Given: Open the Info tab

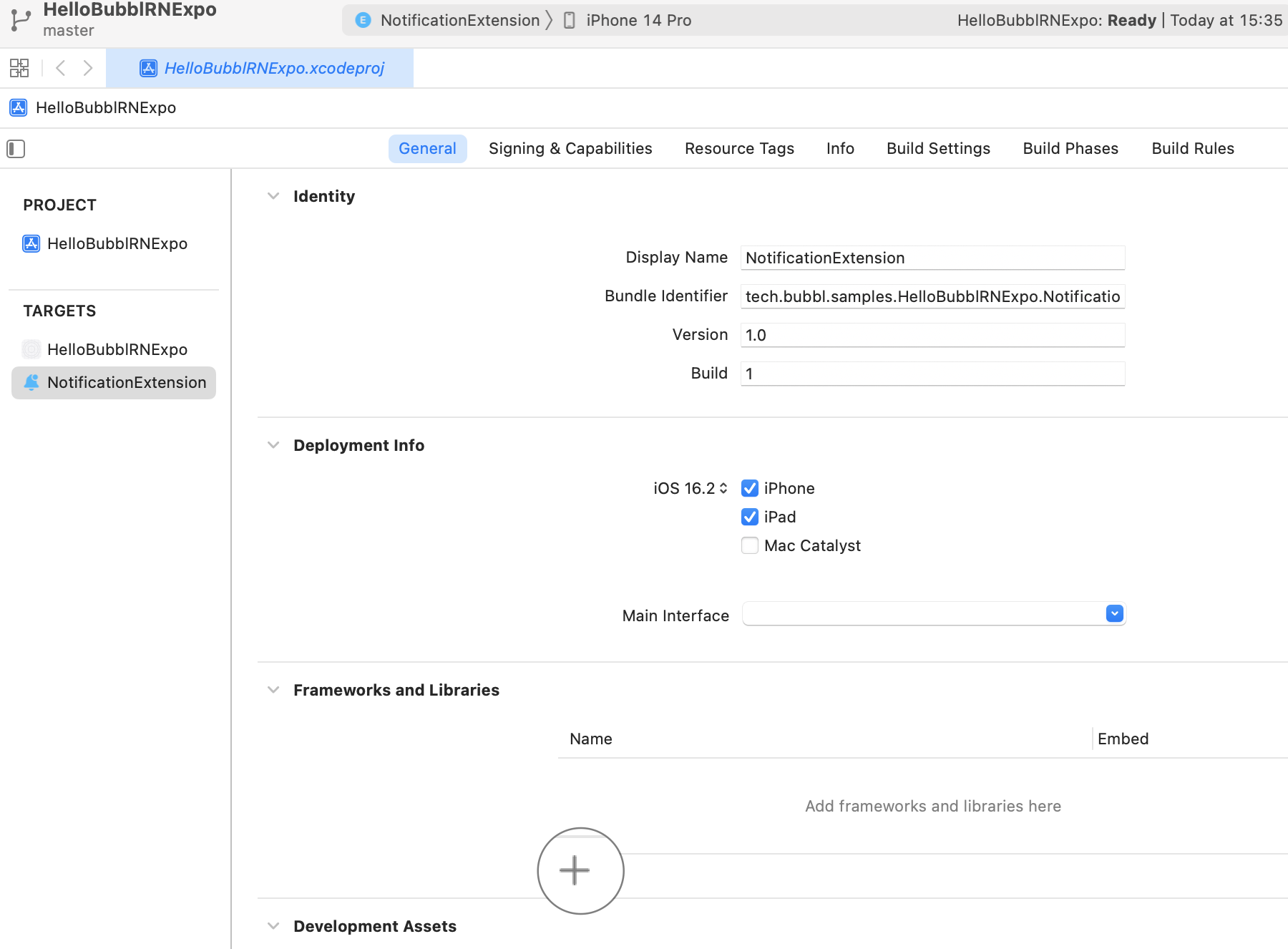Looking at the screenshot, I should point(840,149).
